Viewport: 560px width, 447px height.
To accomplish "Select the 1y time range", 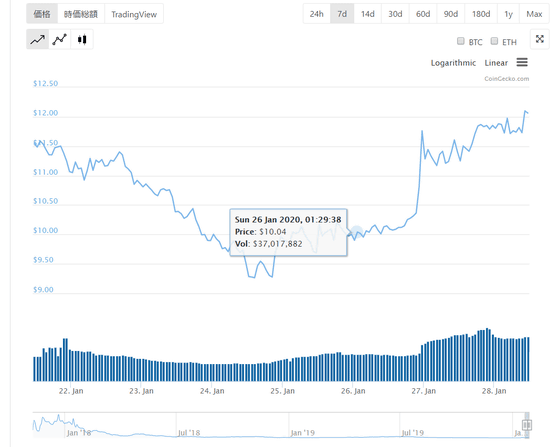I will 508,14.
